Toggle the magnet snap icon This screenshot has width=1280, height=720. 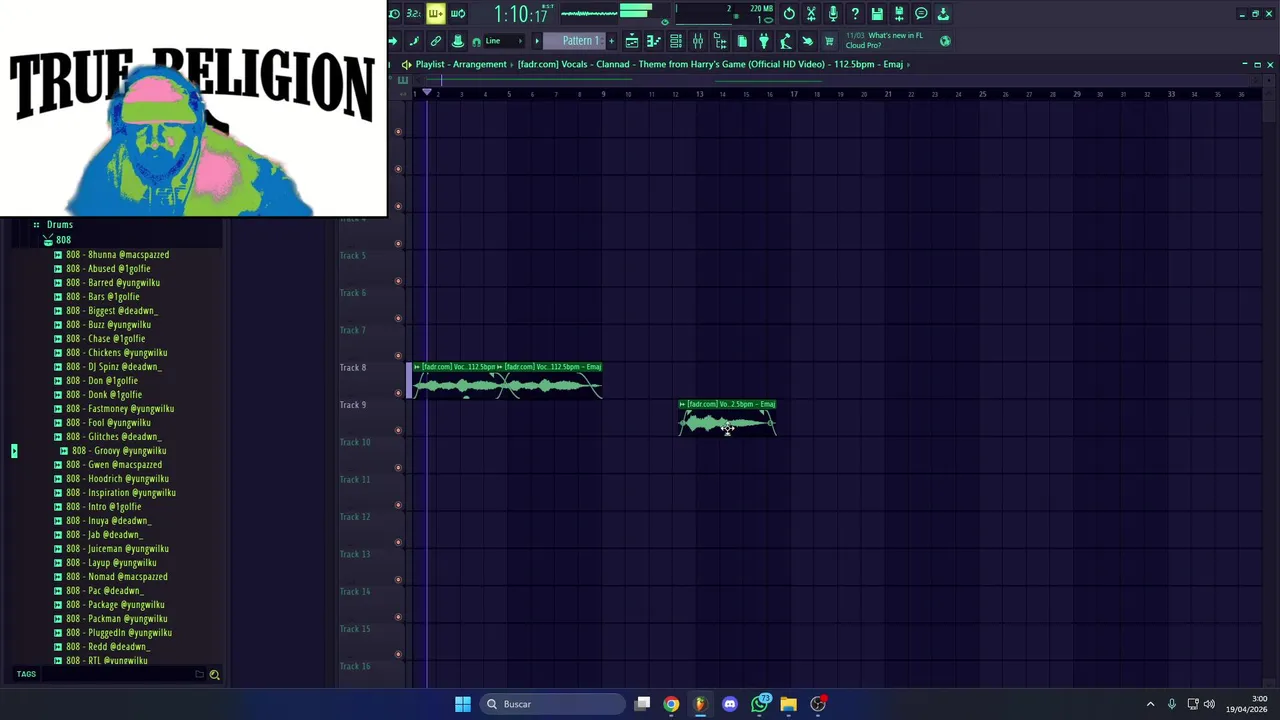(476, 41)
